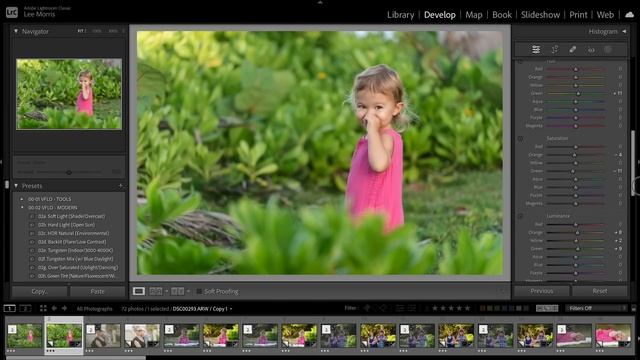Filter by unflagged status icon
The height and width of the screenshot is (360, 640).
click(382, 308)
